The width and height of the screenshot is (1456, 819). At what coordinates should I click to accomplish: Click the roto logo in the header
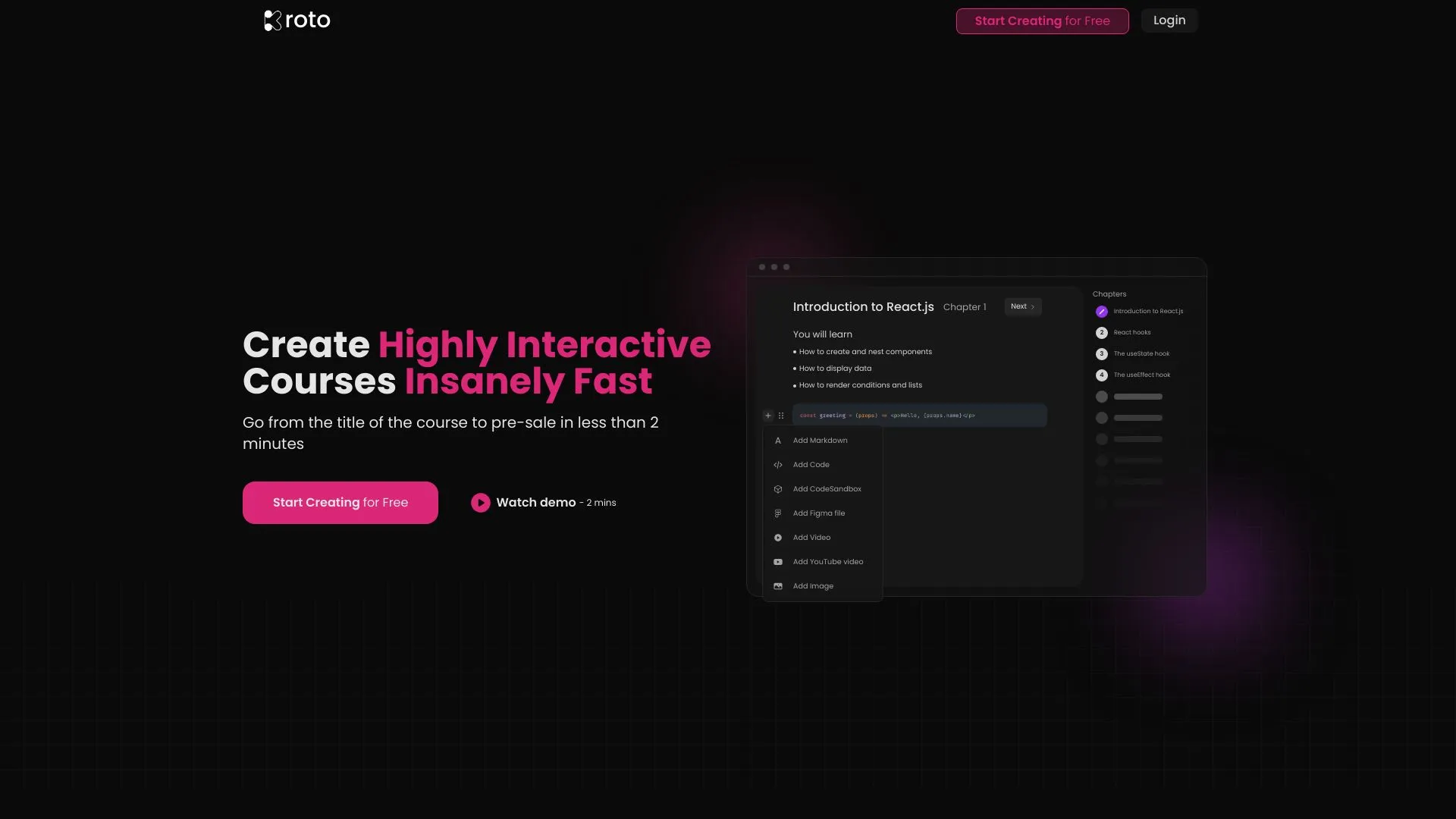[x=297, y=20]
